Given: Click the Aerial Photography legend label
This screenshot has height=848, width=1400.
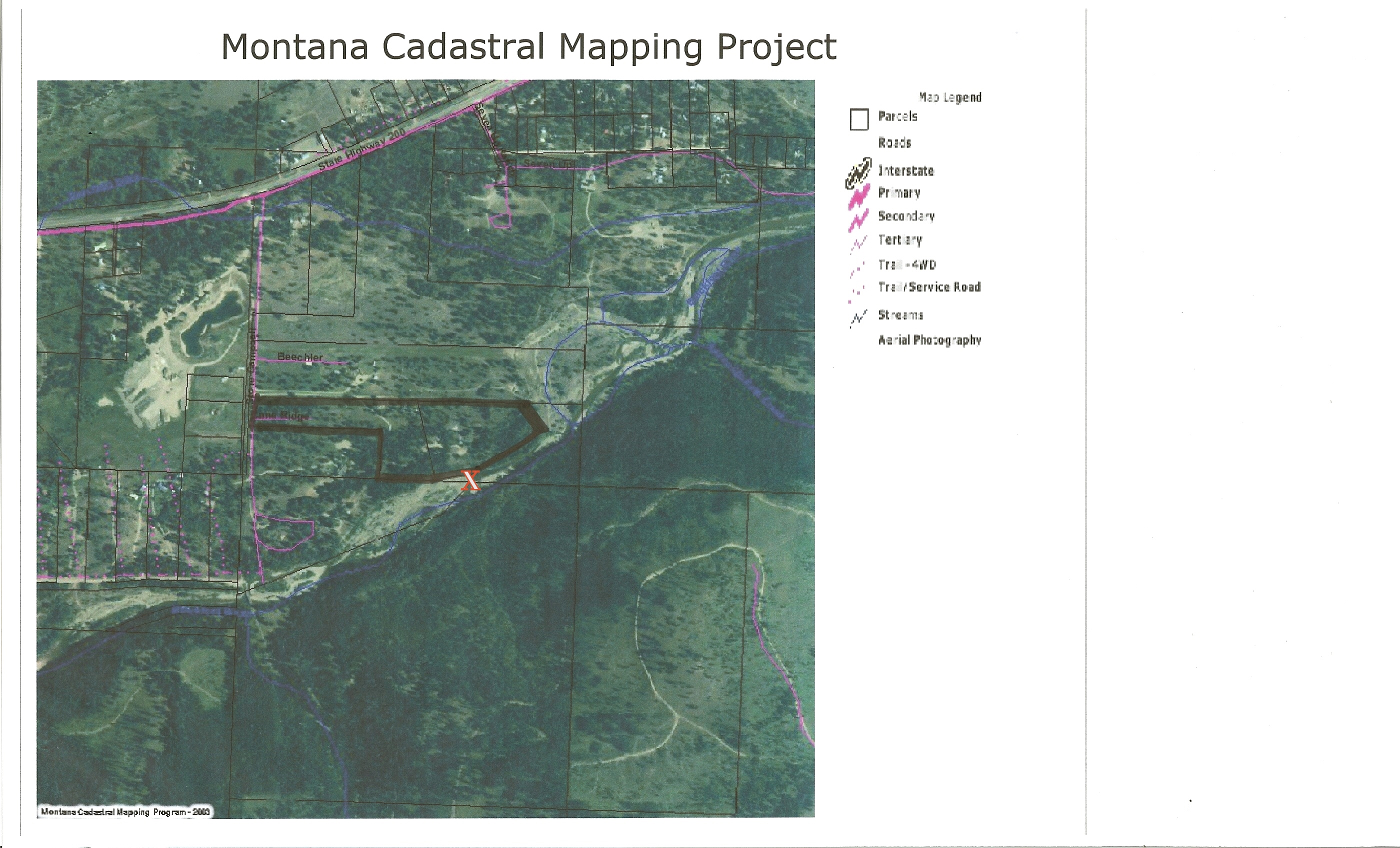Looking at the screenshot, I should click(x=929, y=340).
